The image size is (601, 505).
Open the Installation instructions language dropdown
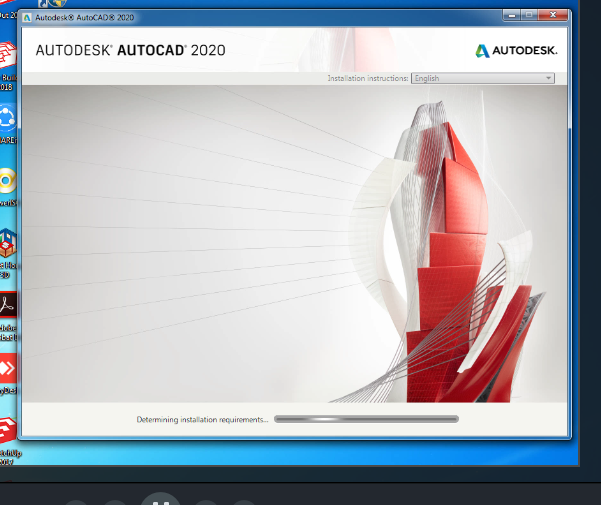483,78
